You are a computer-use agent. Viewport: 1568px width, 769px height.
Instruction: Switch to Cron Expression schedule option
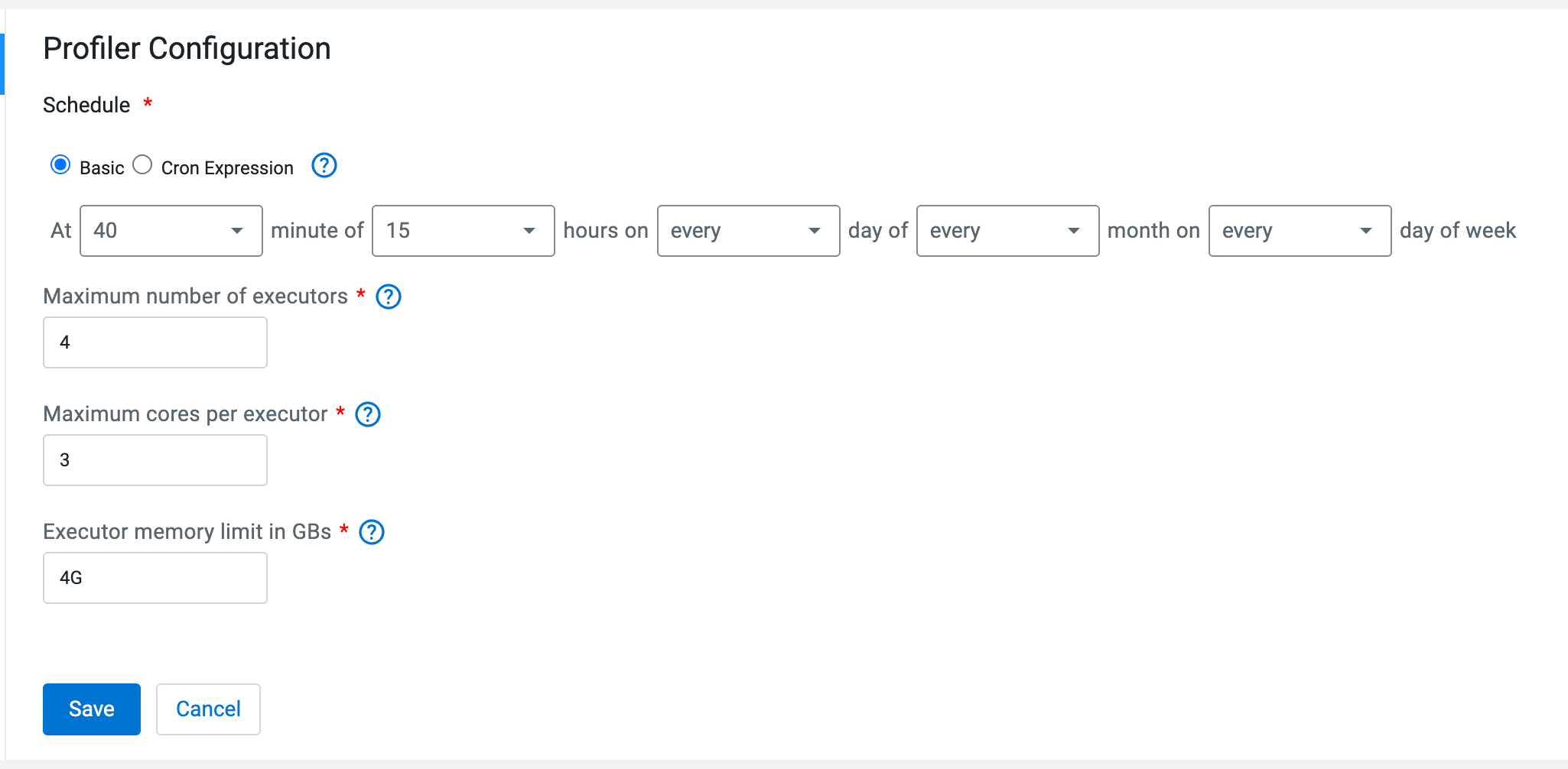[x=142, y=165]
